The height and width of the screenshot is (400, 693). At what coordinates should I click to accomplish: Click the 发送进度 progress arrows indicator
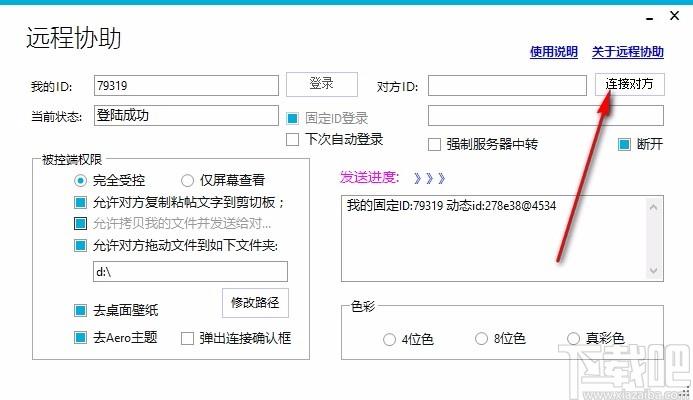coord(429,178)
